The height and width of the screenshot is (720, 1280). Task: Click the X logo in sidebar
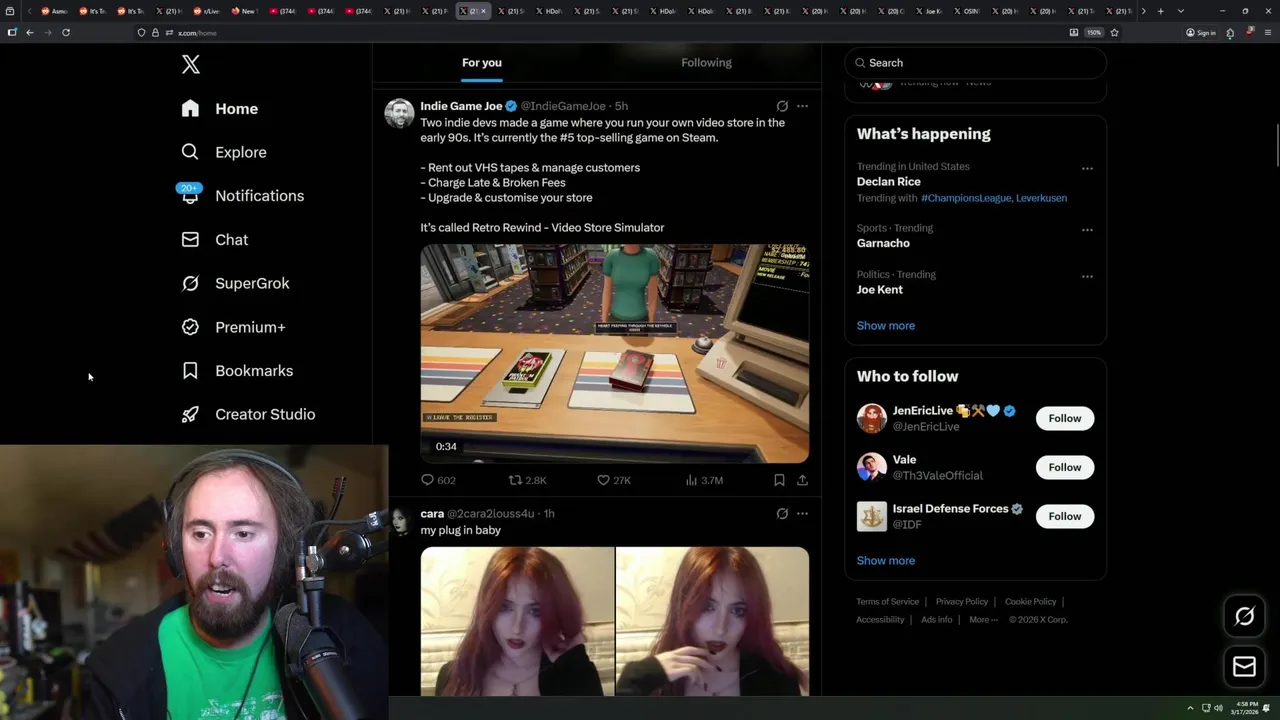pos(191,65)
